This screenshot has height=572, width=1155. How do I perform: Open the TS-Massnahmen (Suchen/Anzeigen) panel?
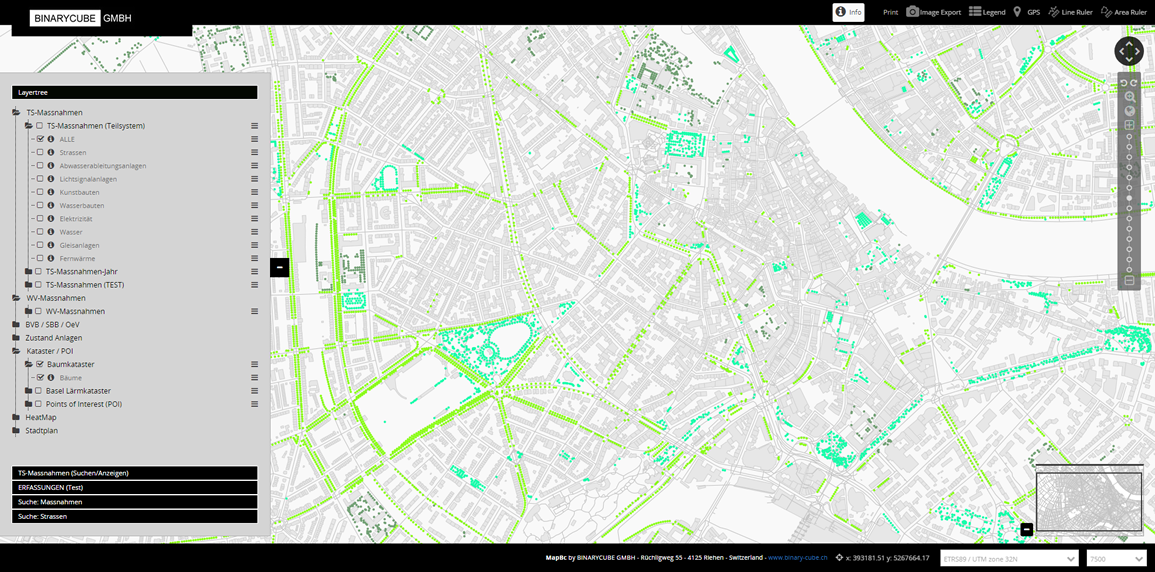pos(134,472)
